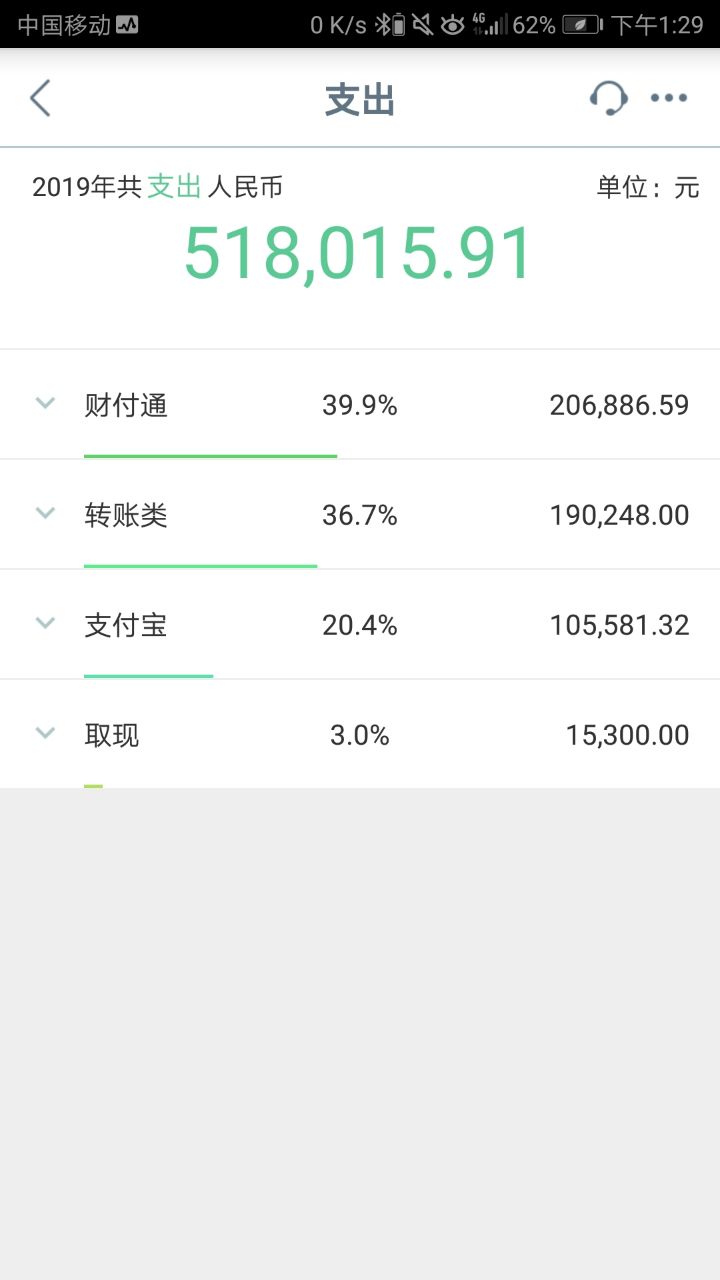Expand the 财付通 category chevron
The height and width of the screenshot is (1280, 720).
45,403
